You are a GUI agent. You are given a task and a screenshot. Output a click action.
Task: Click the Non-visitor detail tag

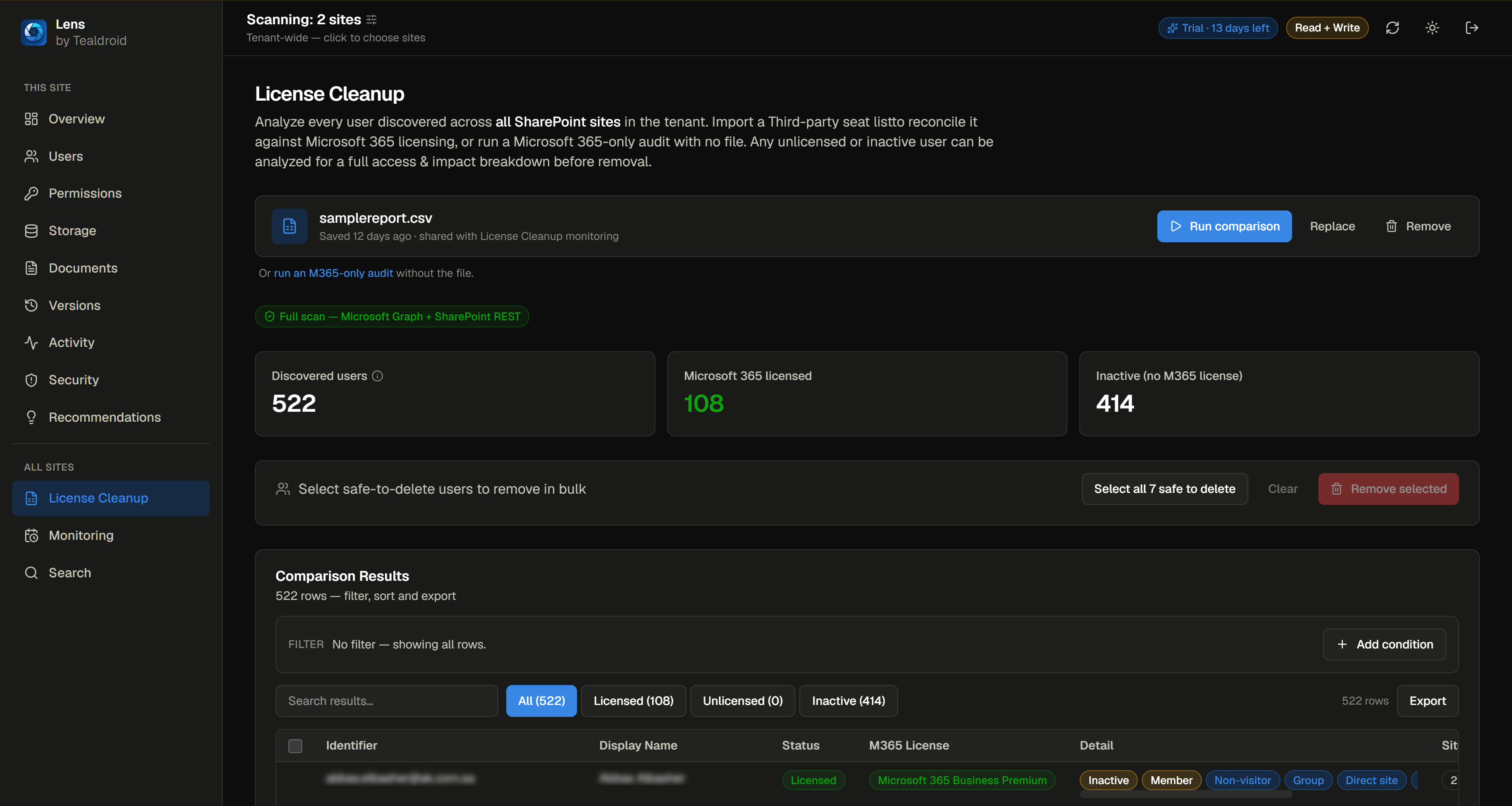click(1243, 780)
